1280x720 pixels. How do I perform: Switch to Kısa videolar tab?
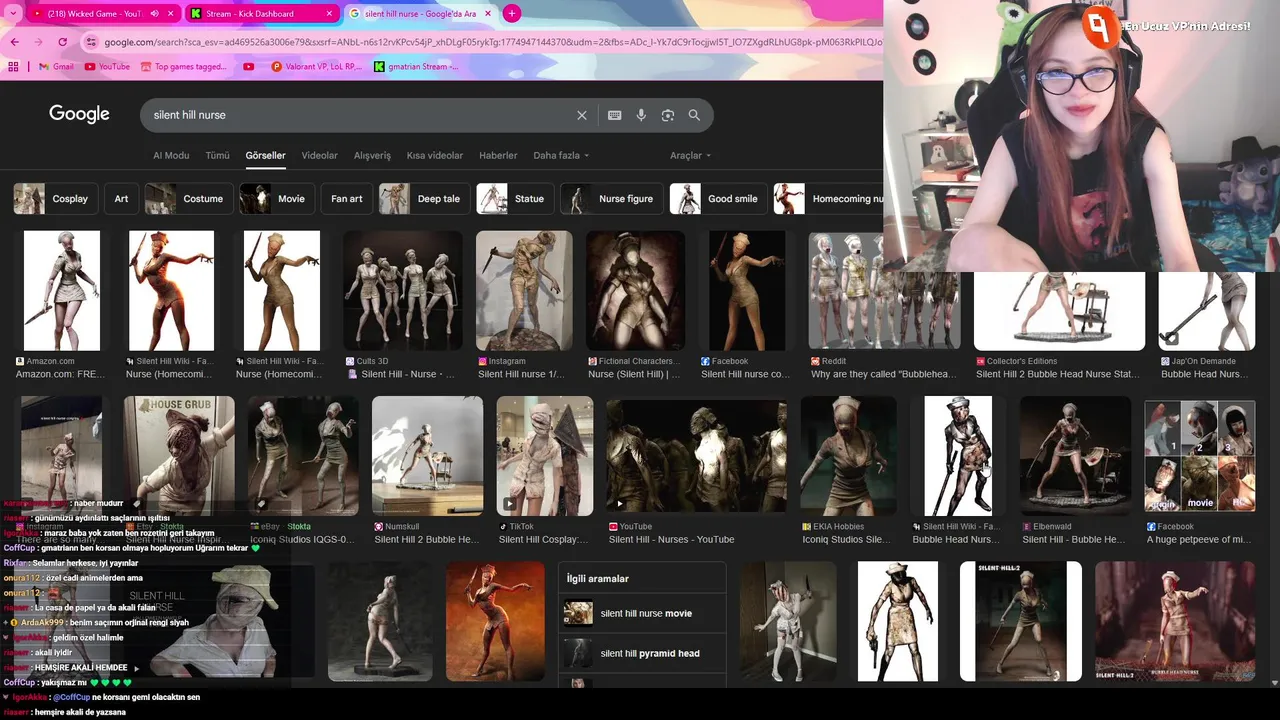435,155
